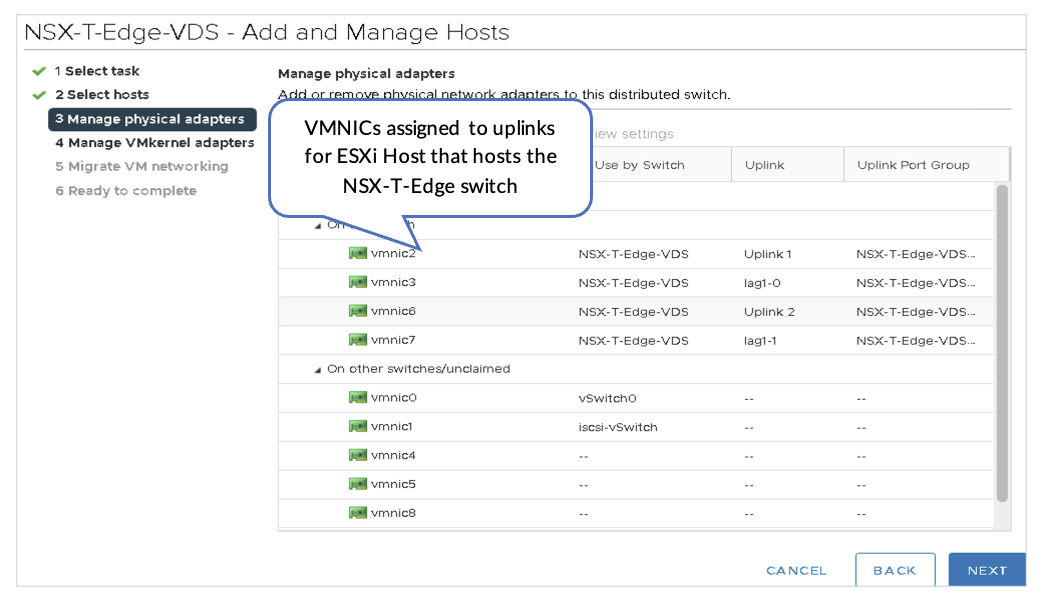Image resolution: width=1056 pixels, height=608 pixels.
Task: Click the vmnic0 network adapter icon
Action: (x=358, y=398)
